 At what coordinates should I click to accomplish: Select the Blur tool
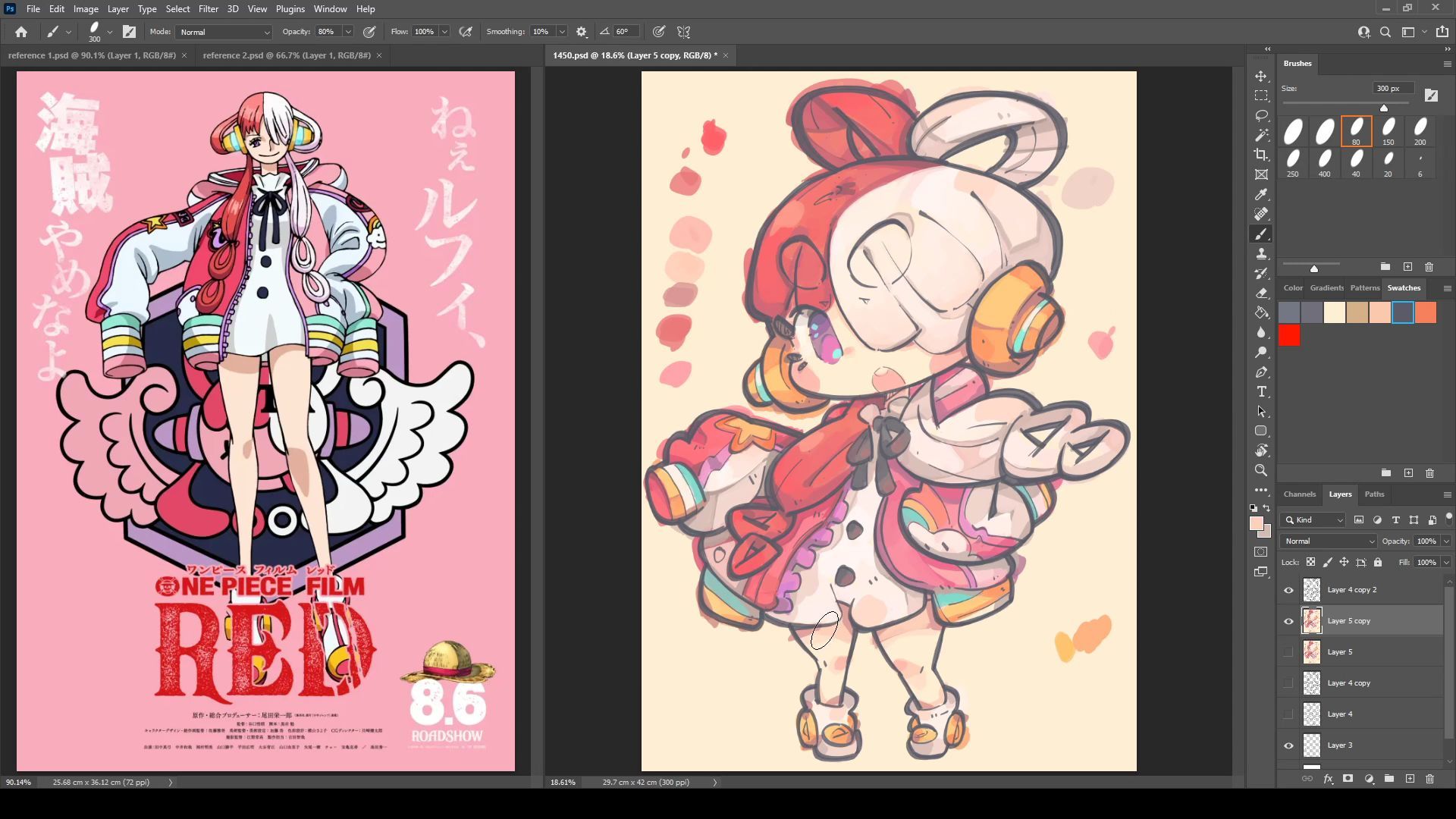tap(1261, 333)
